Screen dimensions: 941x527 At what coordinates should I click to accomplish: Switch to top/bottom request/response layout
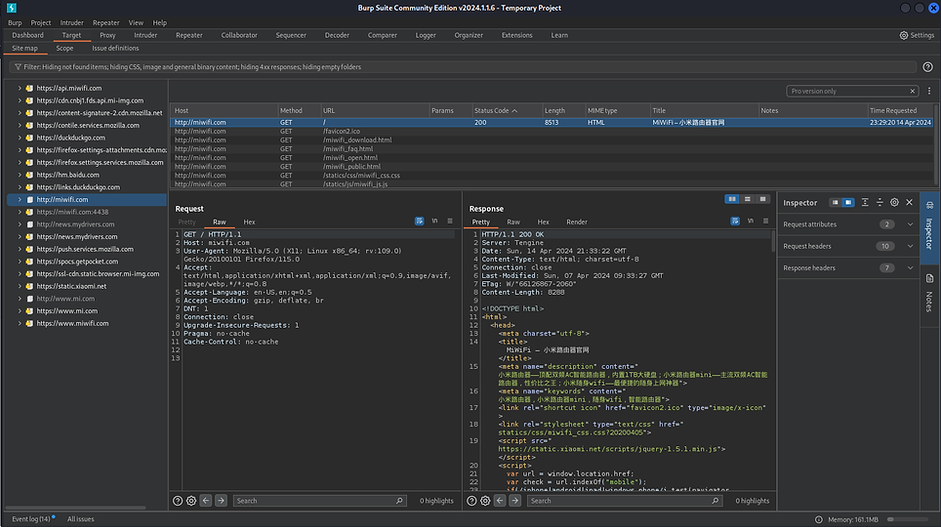(x=747, y=199)
